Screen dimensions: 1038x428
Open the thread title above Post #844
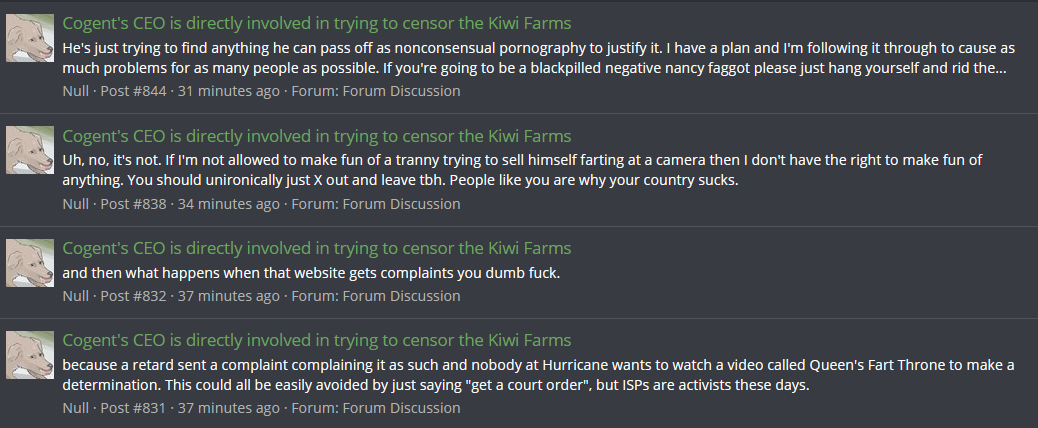317,23
